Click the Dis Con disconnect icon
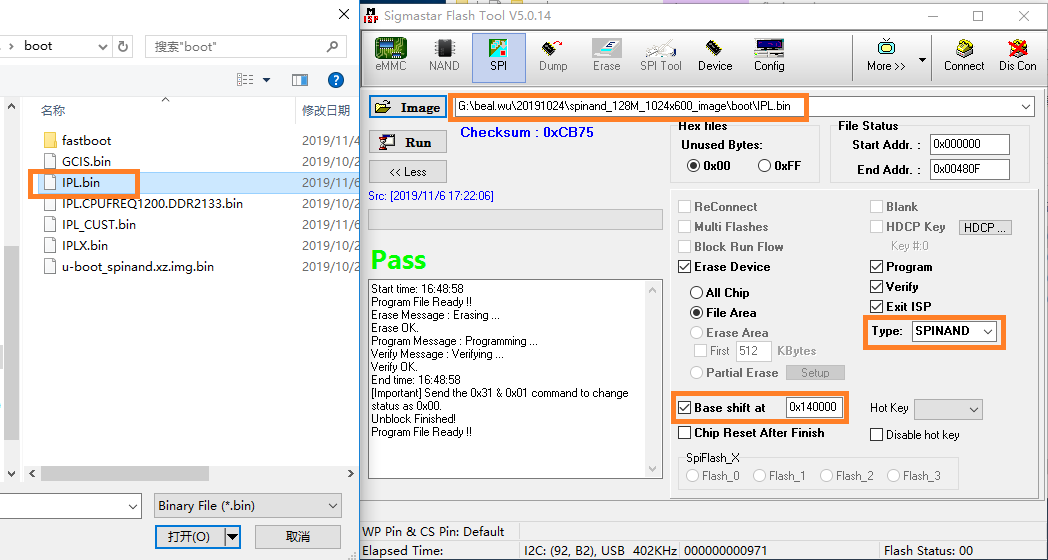 coord(1017,55)
